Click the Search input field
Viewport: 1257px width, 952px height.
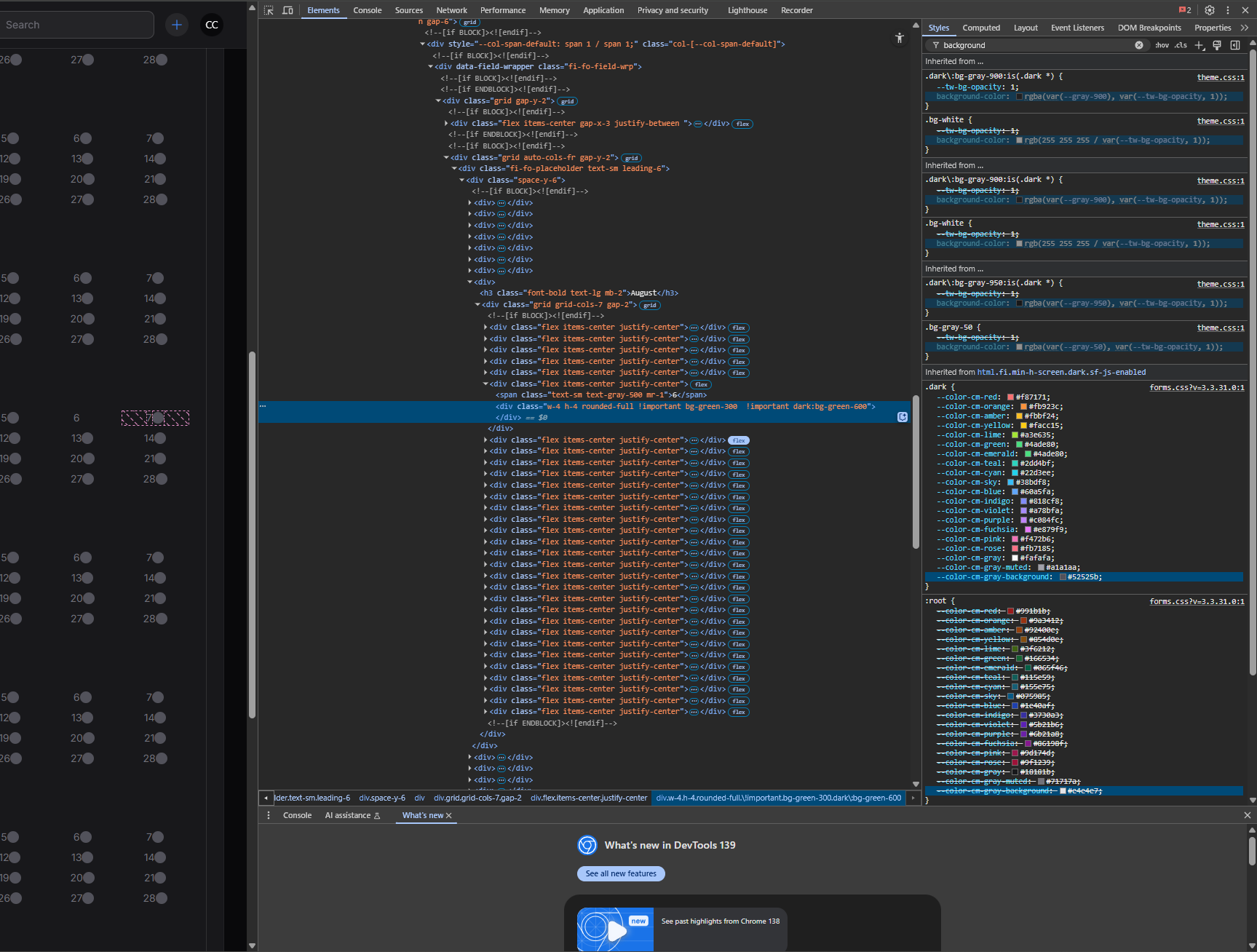[x=76, y=25]
